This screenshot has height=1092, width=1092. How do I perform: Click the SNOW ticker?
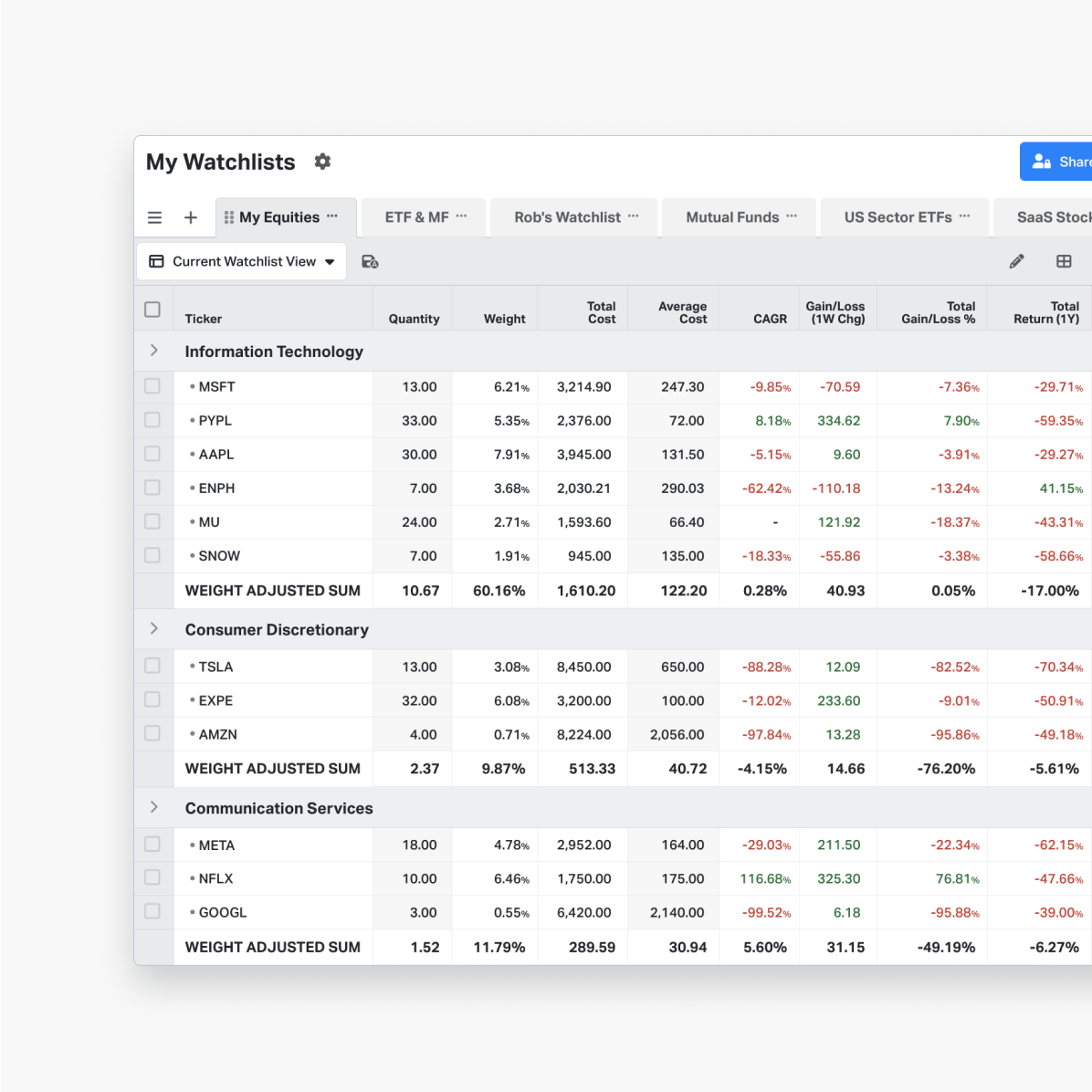[x=219, y=556]
